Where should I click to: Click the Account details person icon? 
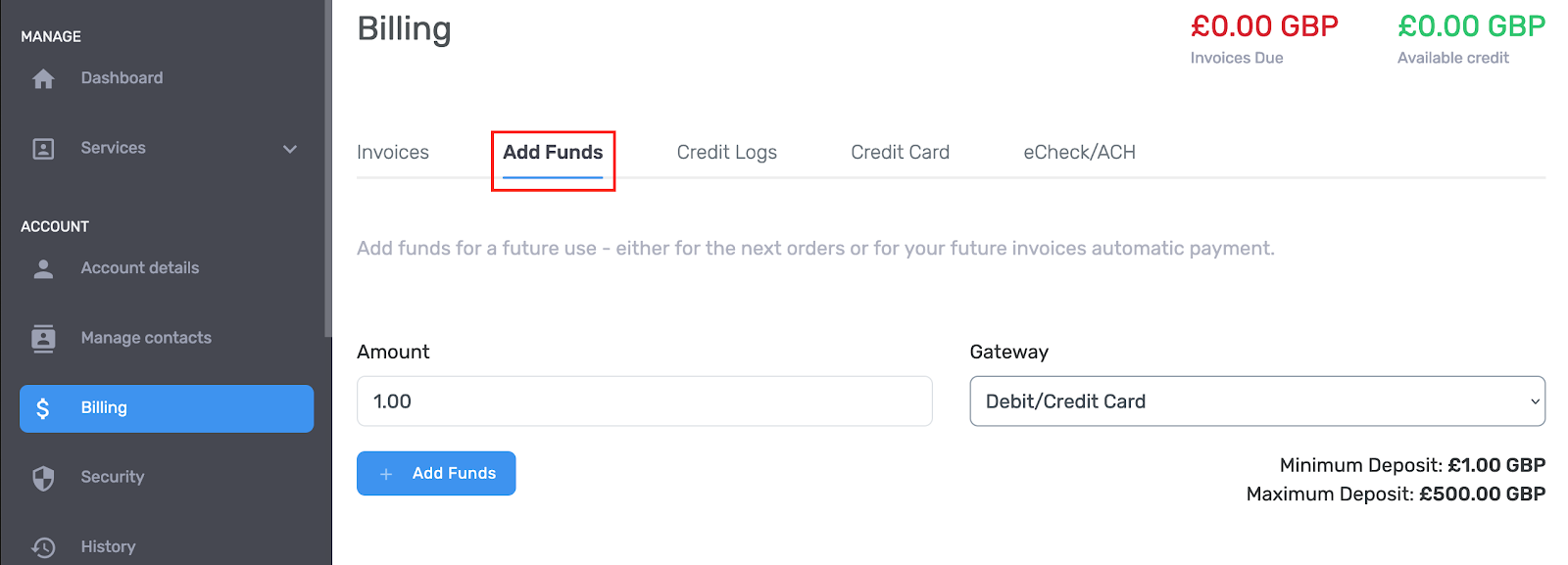[x=43, y=269]
